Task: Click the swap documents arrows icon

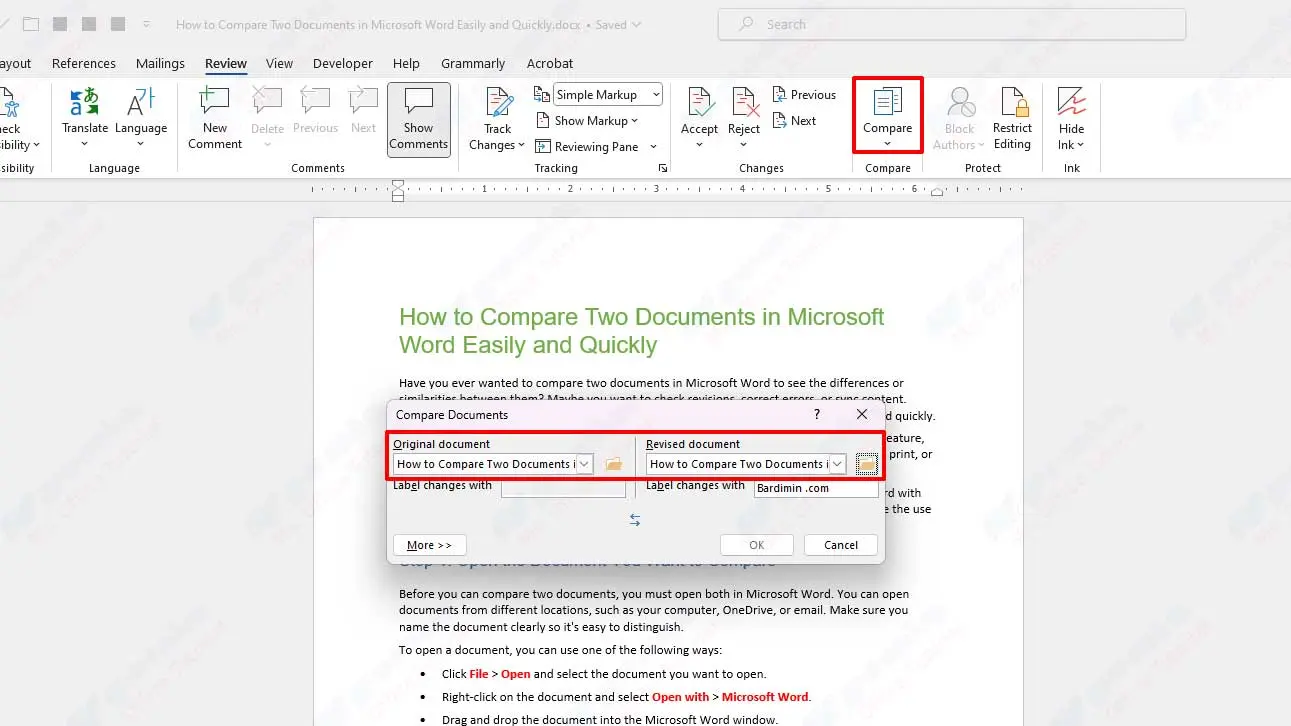Action: pyautogui.click(x=635, y=520)
